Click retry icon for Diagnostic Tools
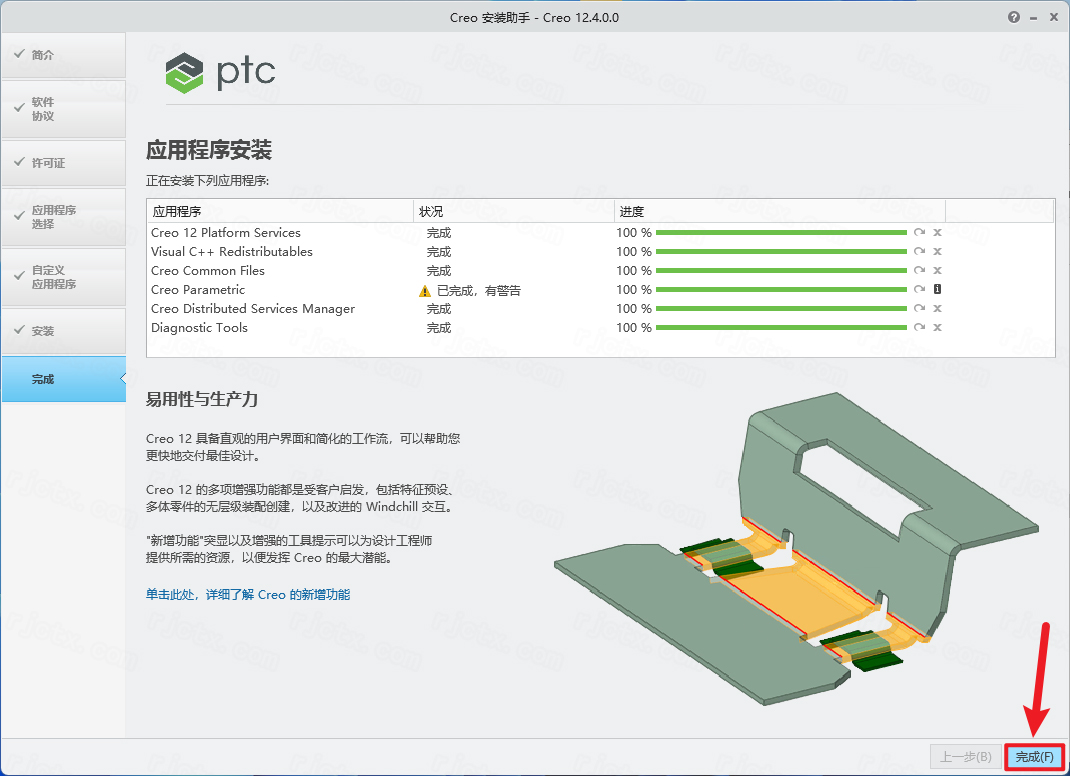The width and height of the screenshot is (1070, 776). click(x=919, y=328)
